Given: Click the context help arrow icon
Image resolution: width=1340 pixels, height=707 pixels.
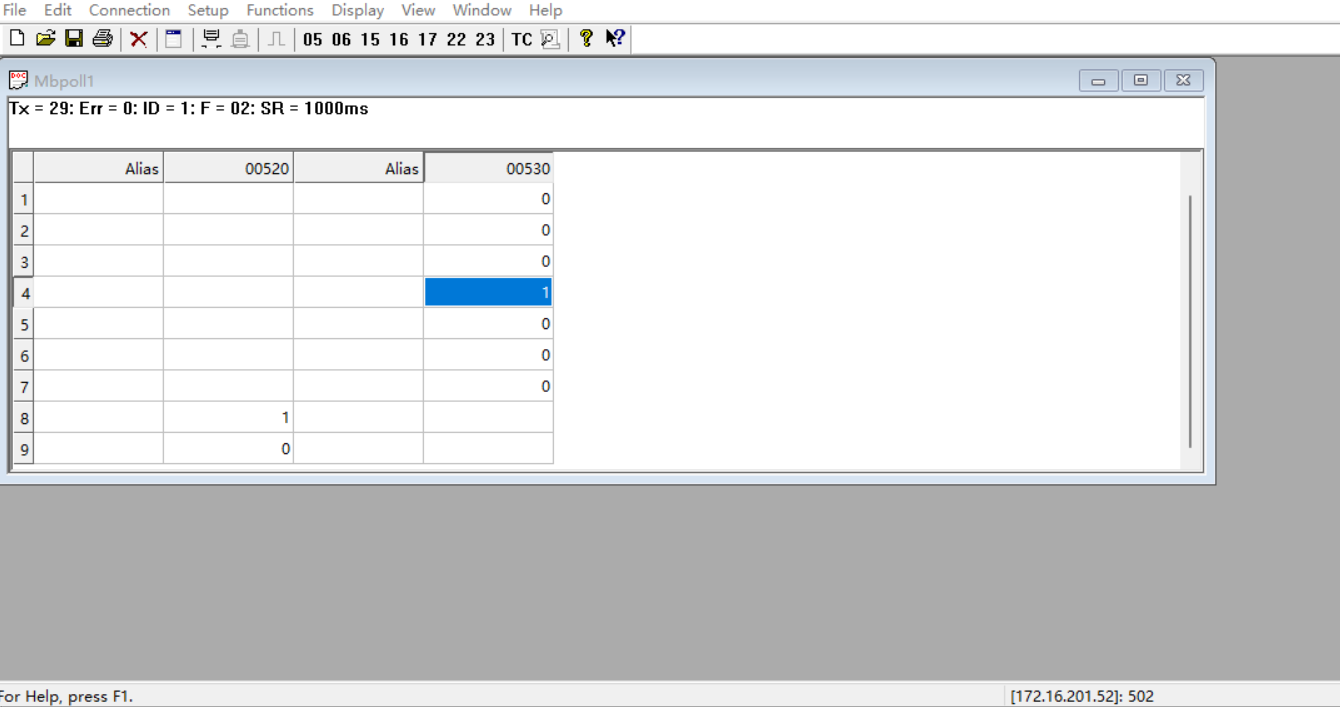Looking at the screenshot, I should pos(615,39).
